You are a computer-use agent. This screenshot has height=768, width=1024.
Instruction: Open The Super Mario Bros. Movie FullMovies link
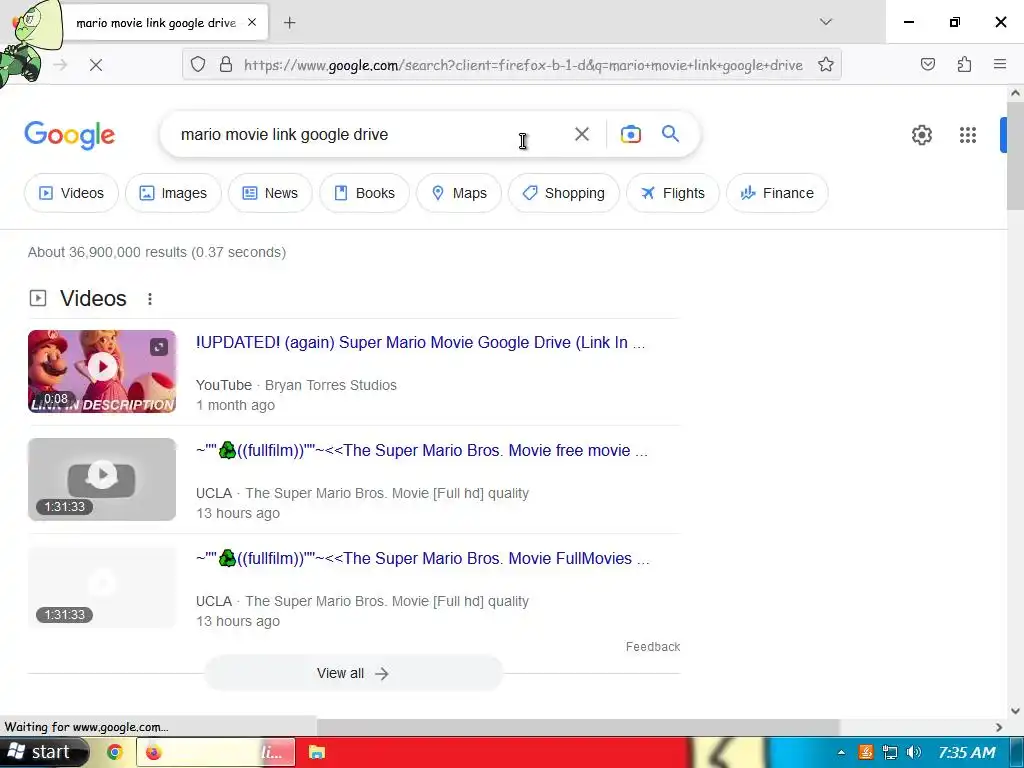click(423, 558)
